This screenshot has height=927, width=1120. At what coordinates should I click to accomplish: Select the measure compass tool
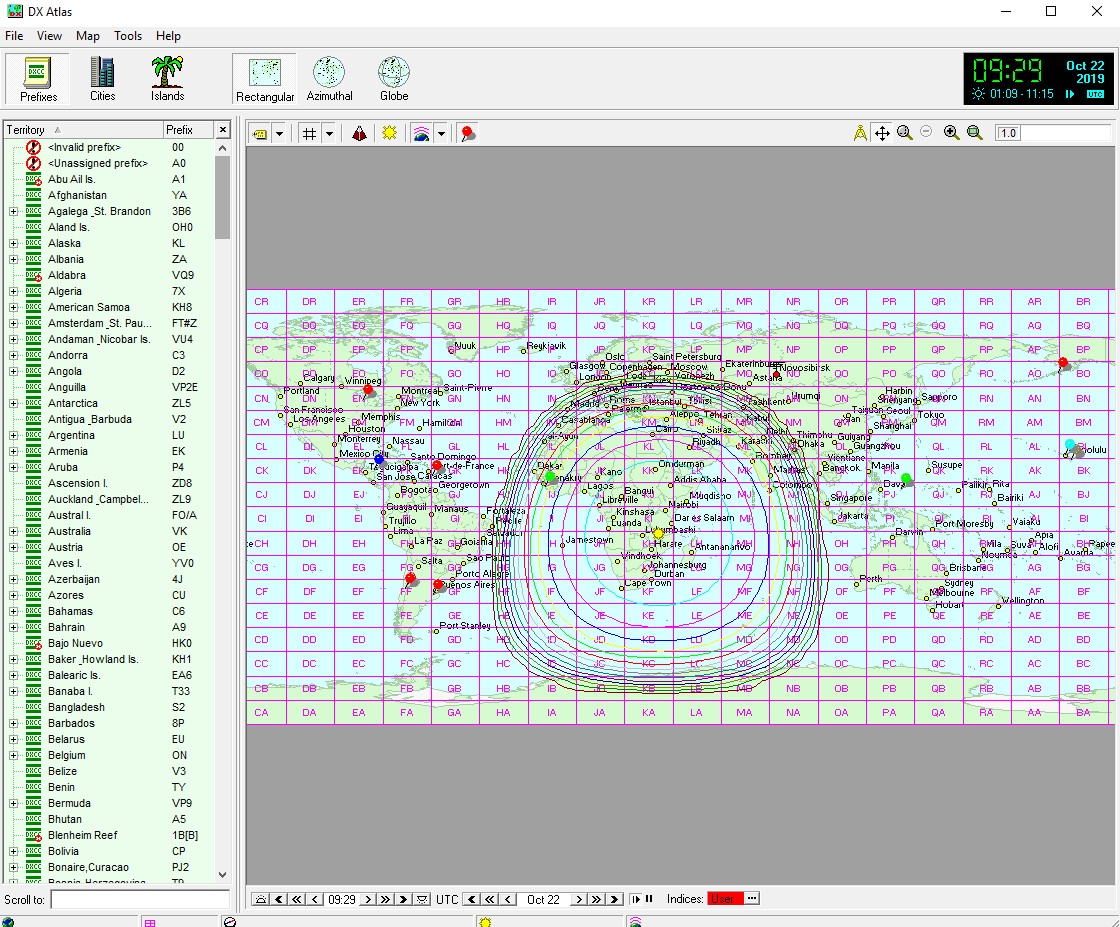click(x=860, y=133)
